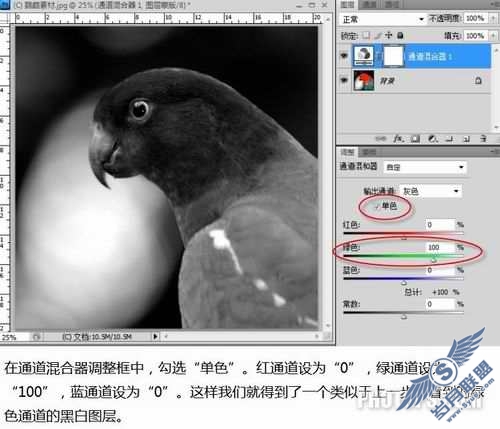Image resolution: width=500 pixels, height=429 pixels.
Task: Click the 常数 value input field
Action: (x=440, y=304)
